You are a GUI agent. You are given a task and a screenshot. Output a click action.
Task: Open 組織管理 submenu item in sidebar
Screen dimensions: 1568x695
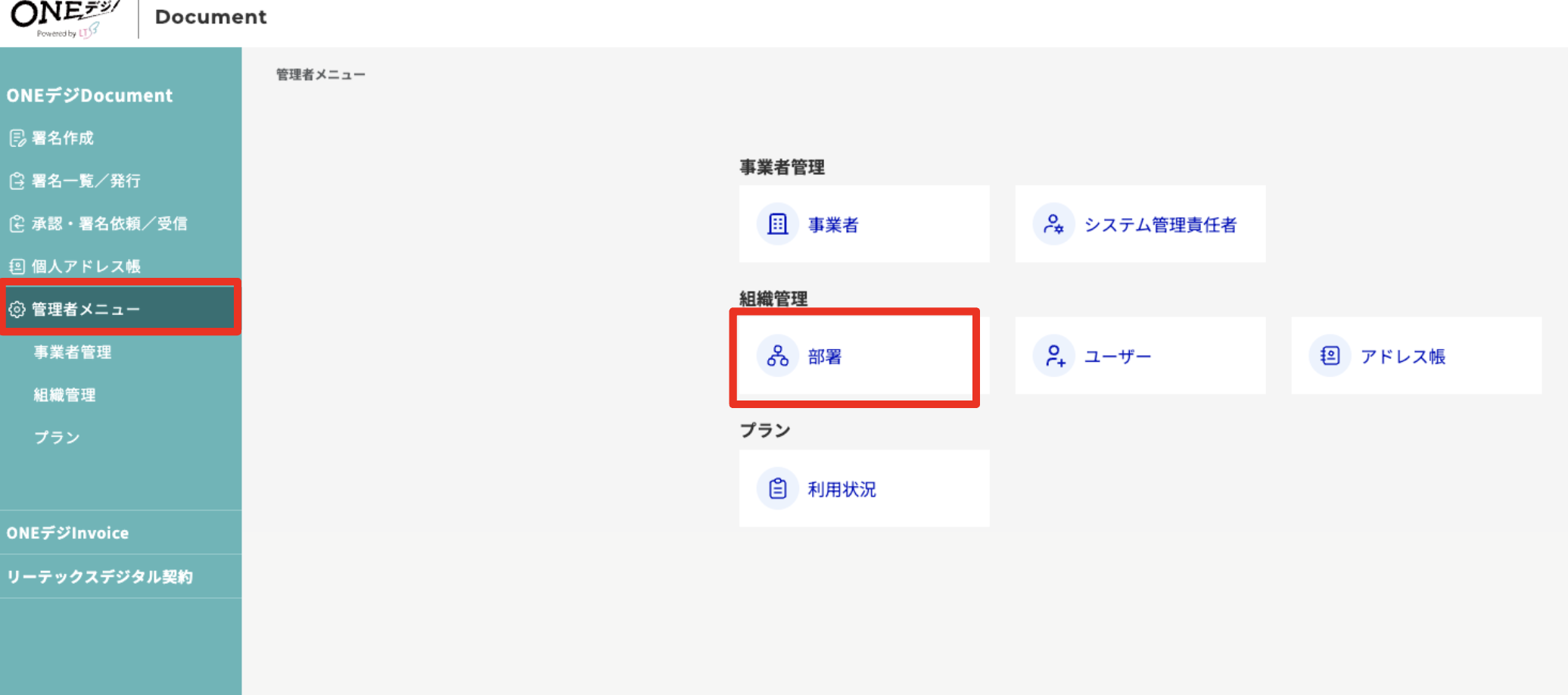[x=64, y=395]
